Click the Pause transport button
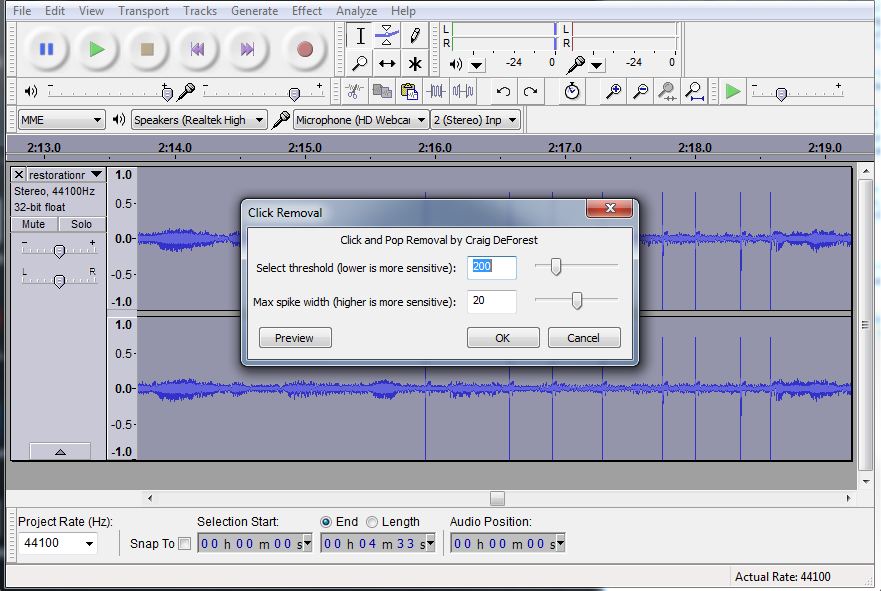881x591 pixels. coord(47,49)
